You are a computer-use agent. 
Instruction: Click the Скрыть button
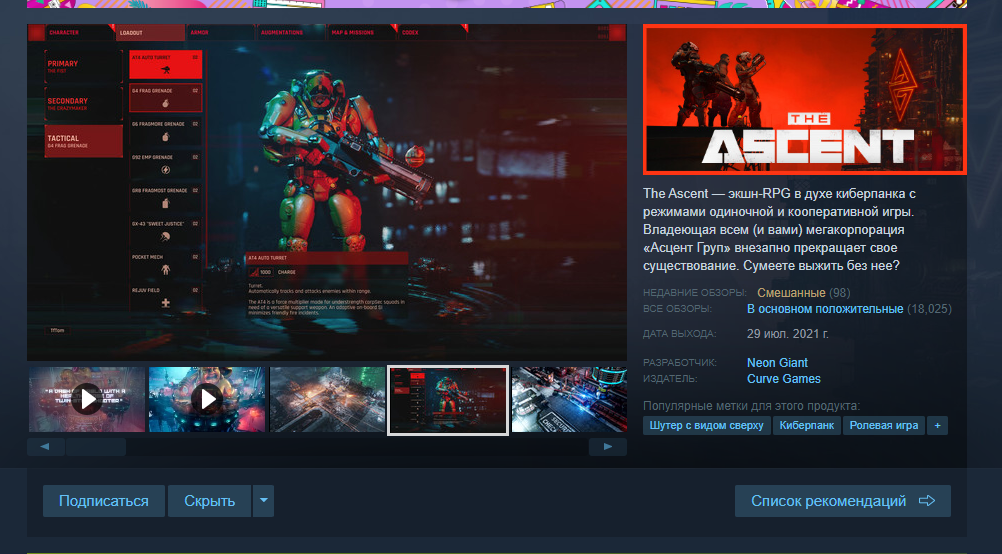pyautogui.click(x=210, y=501)
